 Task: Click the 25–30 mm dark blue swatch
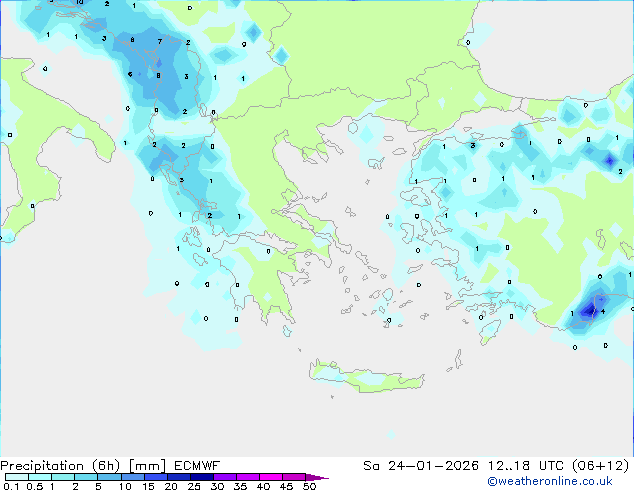[202, 477]
